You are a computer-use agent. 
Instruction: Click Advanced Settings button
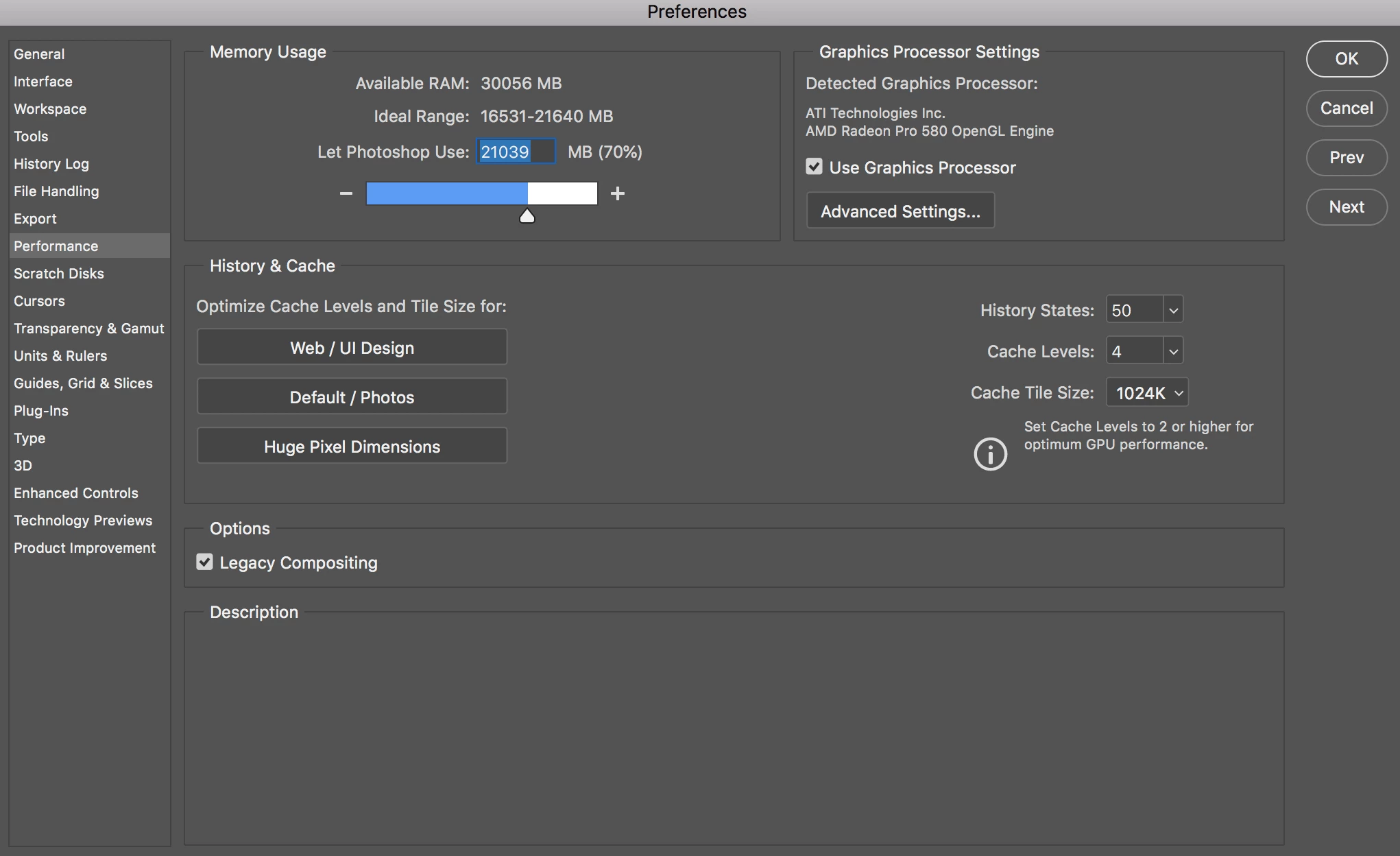900,211
